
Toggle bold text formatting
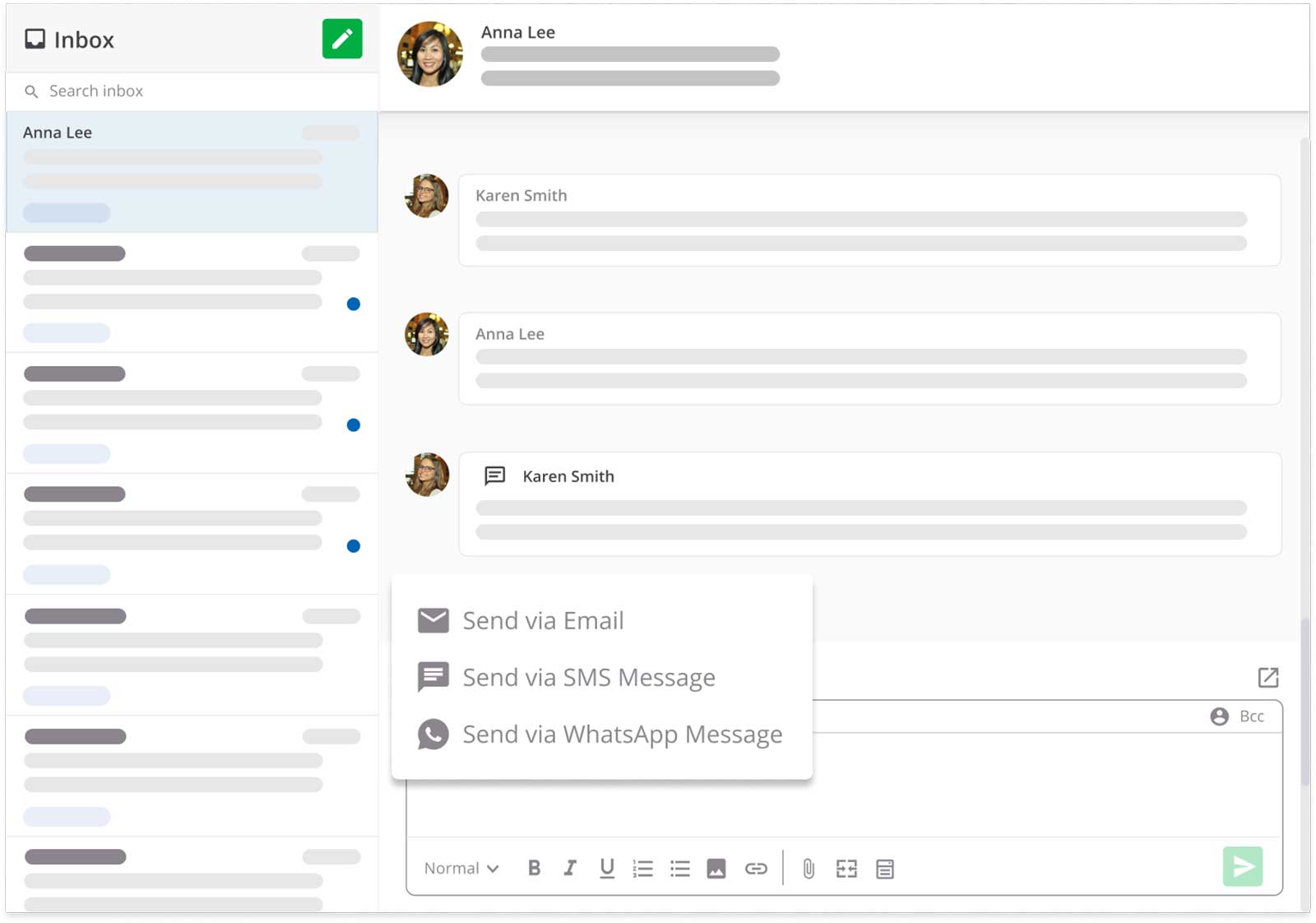point(534,868)
